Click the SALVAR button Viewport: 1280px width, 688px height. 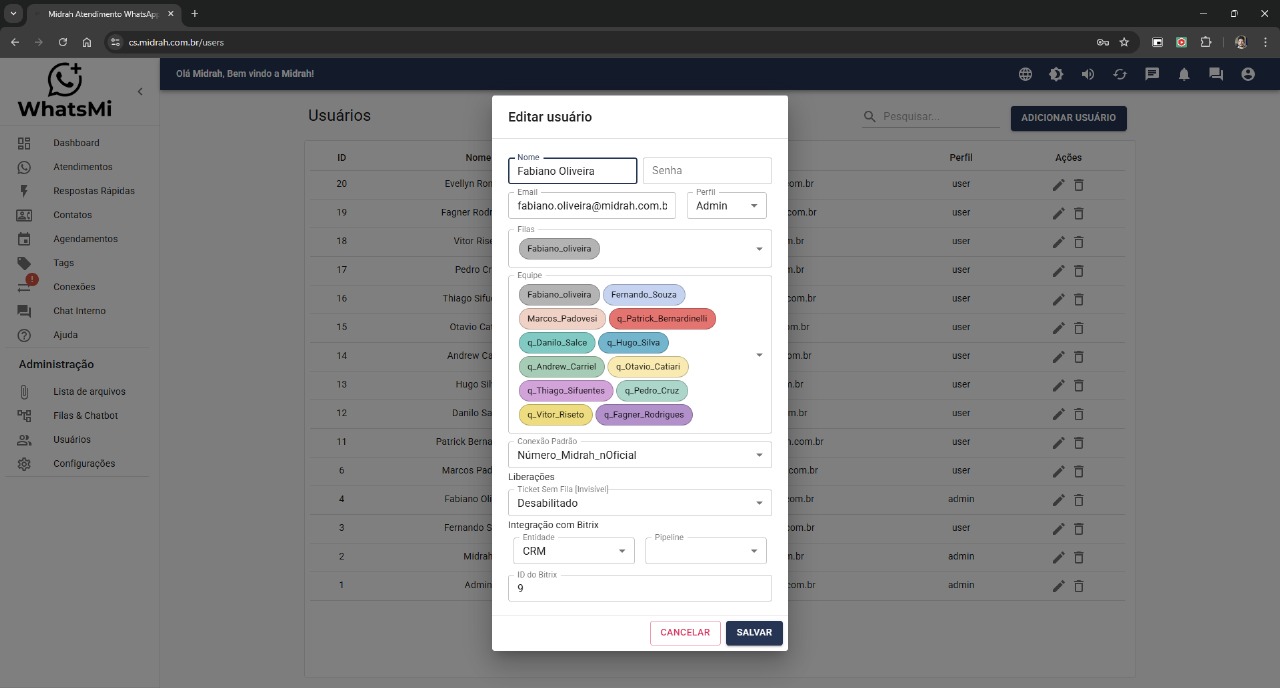[x=754, y=633]
